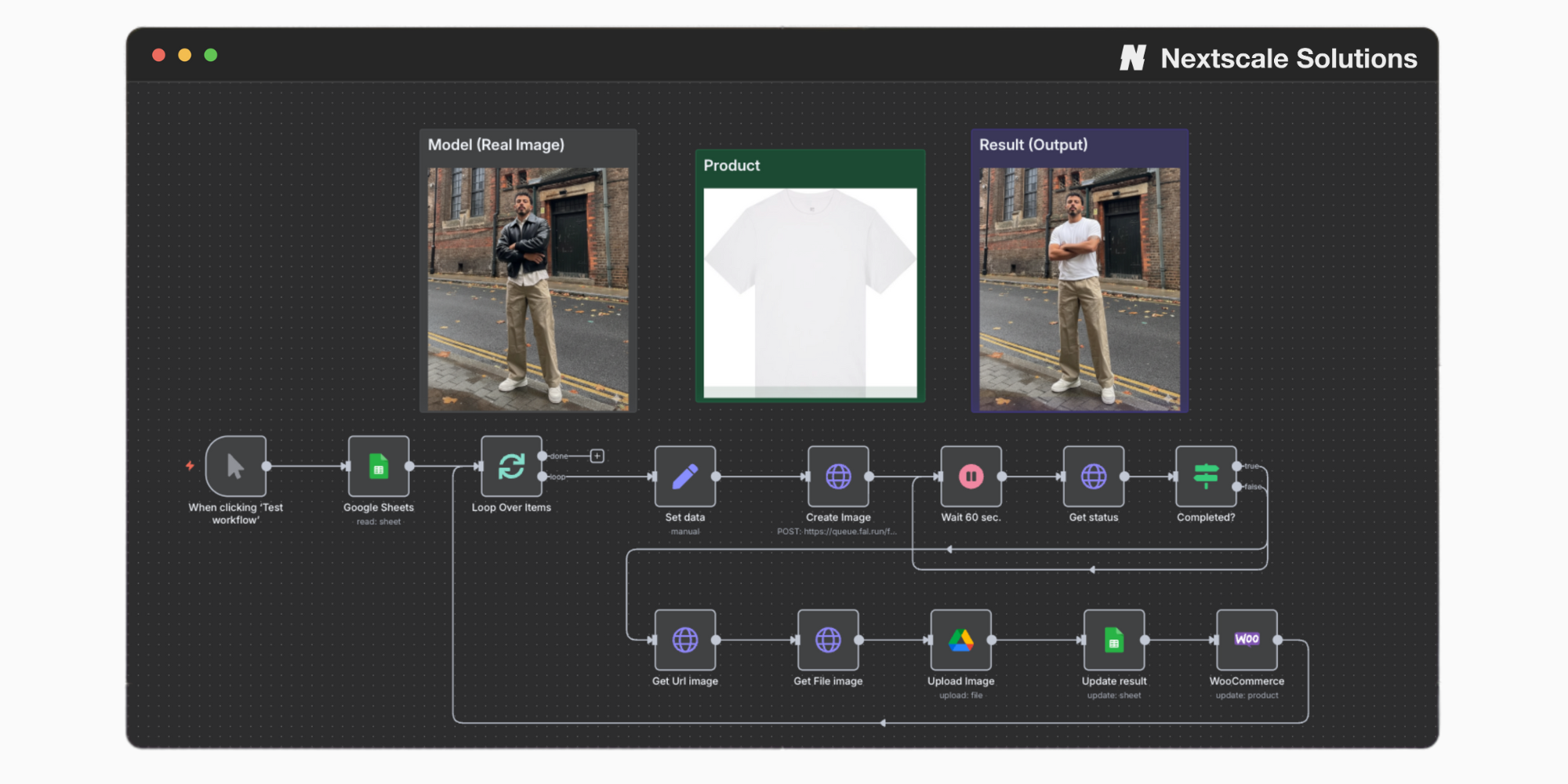Image resolution: width=1568 pixels, height=784 pixels.
Task: Click the When clicking 'Test workflow' trigger
Action: point(234,466)
